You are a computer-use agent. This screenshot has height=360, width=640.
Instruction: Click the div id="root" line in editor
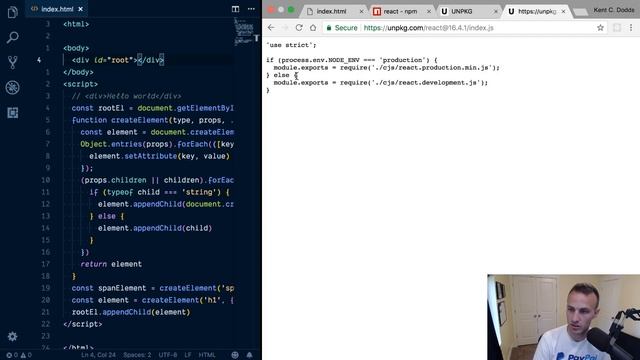pyautogui.click(x=118, y=60)
